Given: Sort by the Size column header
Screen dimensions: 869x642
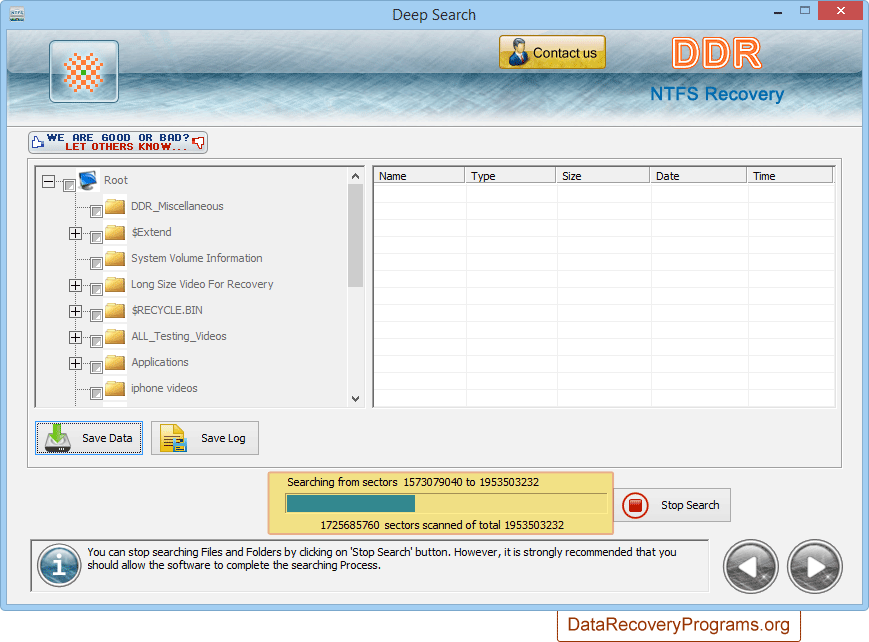Looking at the screenshot, I should [x=603, y=176].
